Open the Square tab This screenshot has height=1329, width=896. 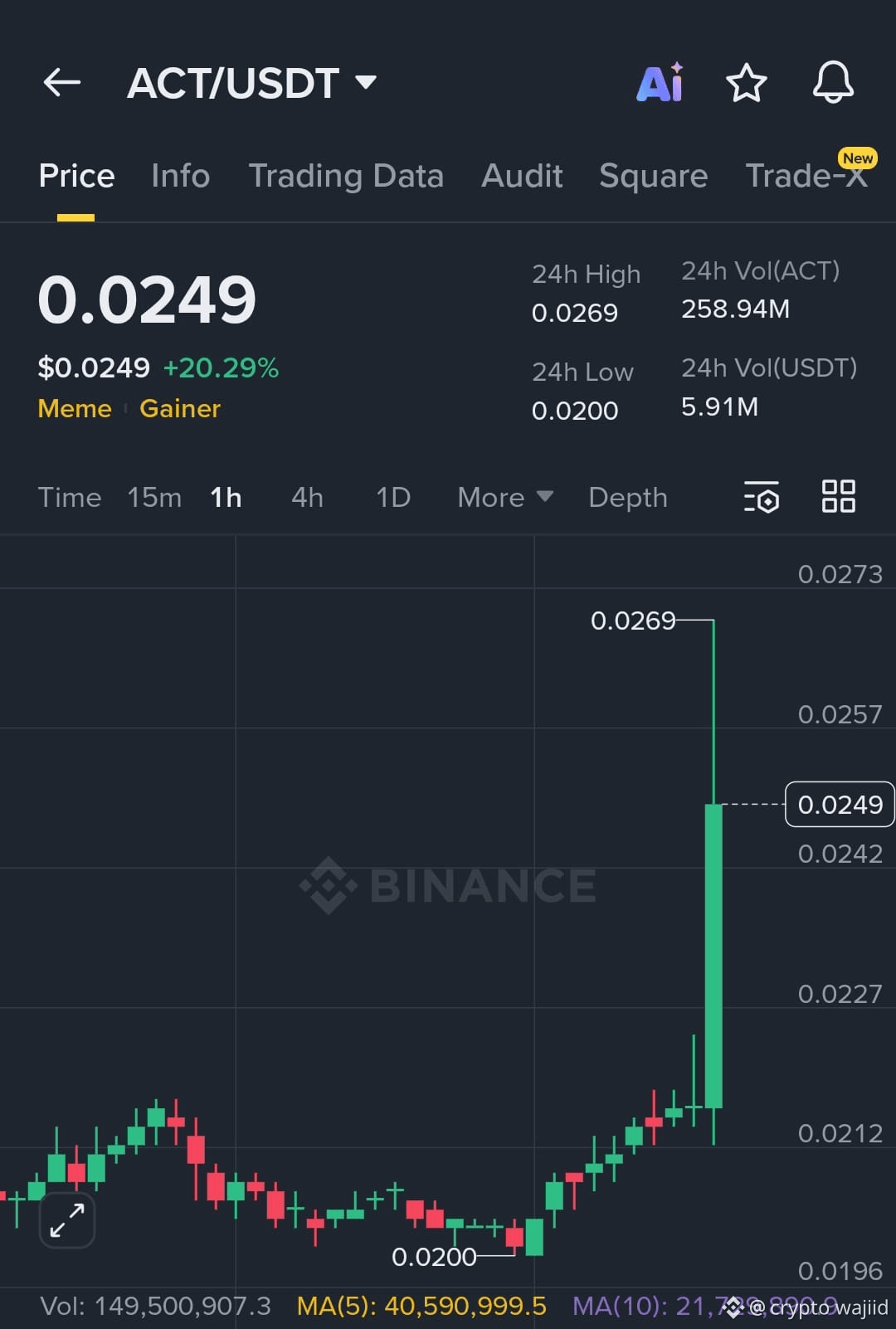[x=654, y=176]
